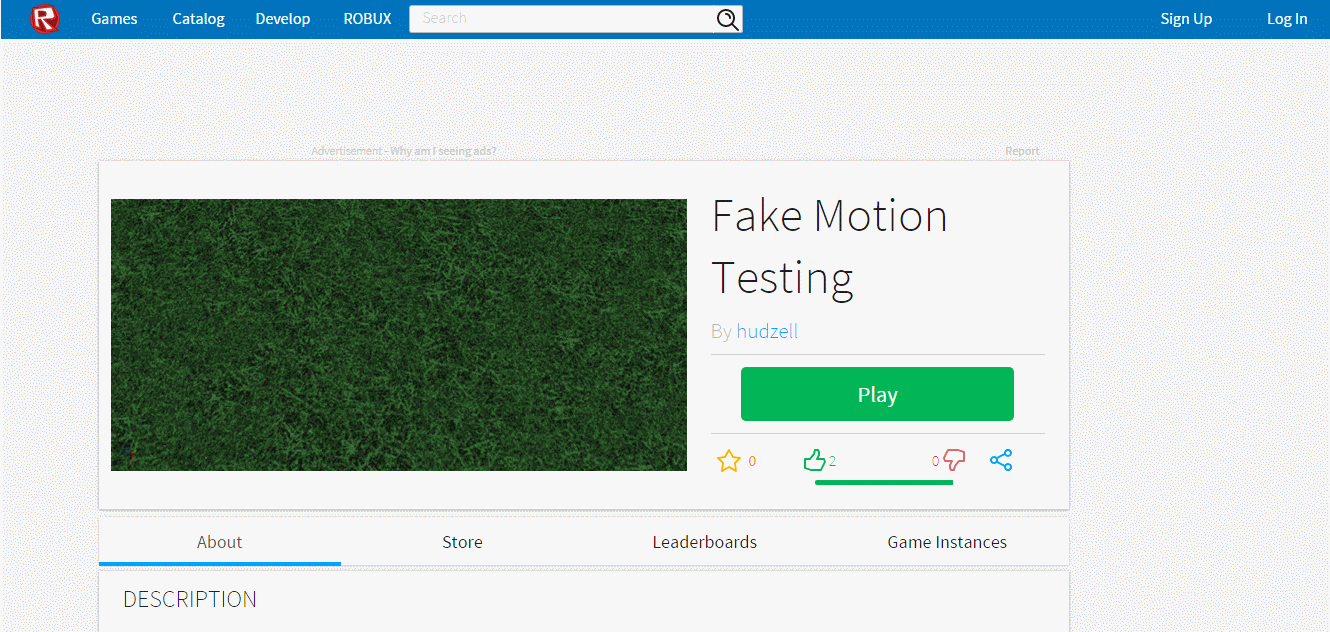1330x632 pixels.
Task: Click the Log In link
Action: 1287,19
